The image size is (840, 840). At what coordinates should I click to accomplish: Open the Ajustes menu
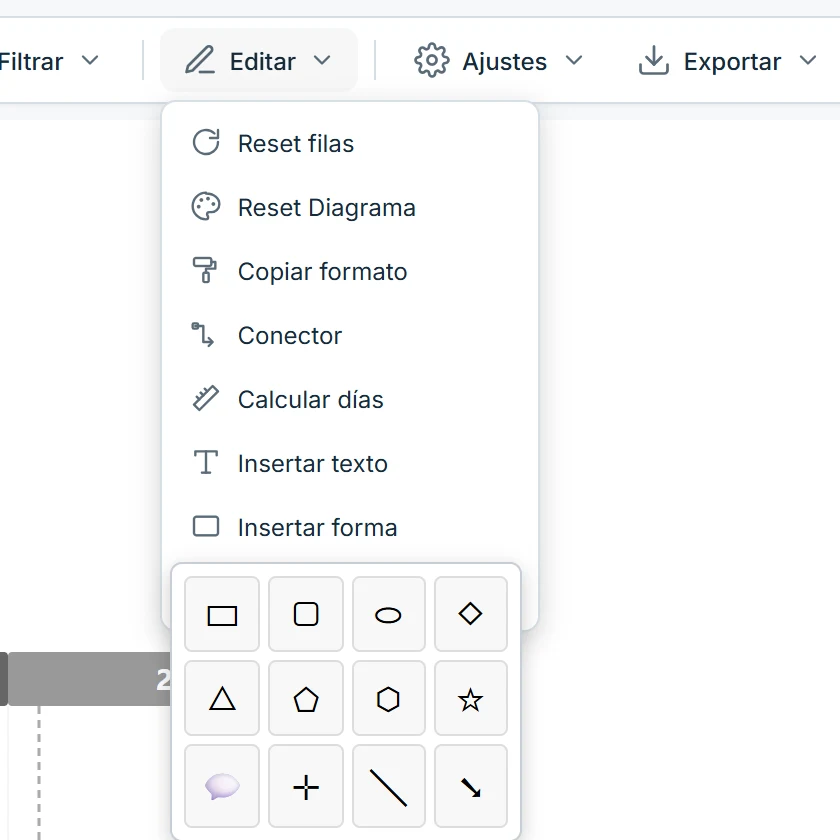point(498,61)
